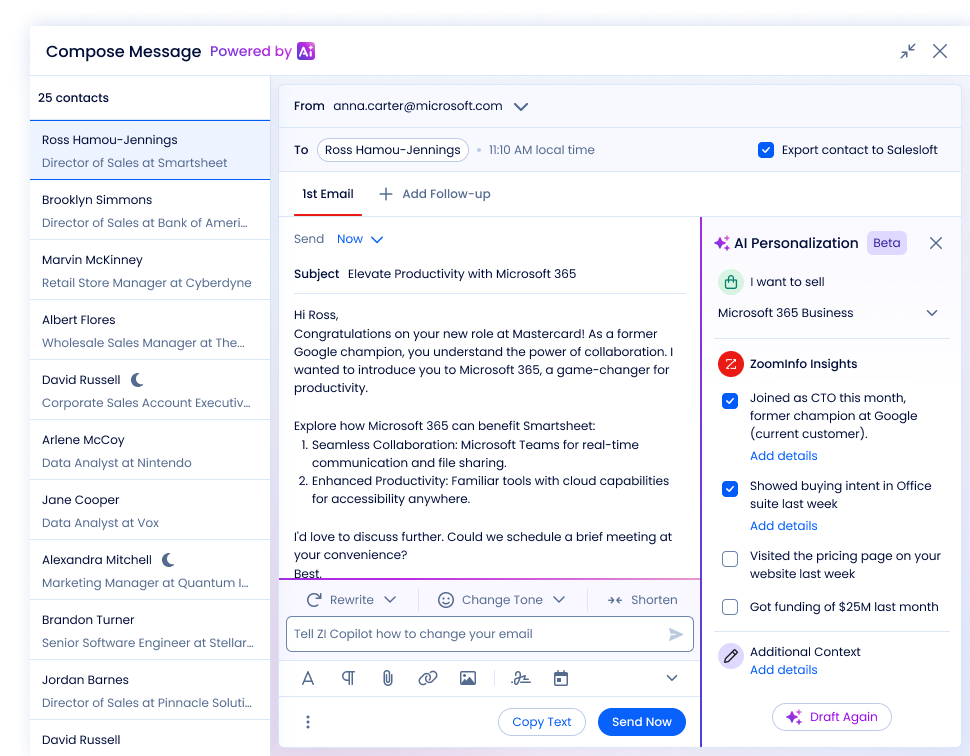Add details to the buying intent insight
970x756 pixels.
(x=783, y=526)
